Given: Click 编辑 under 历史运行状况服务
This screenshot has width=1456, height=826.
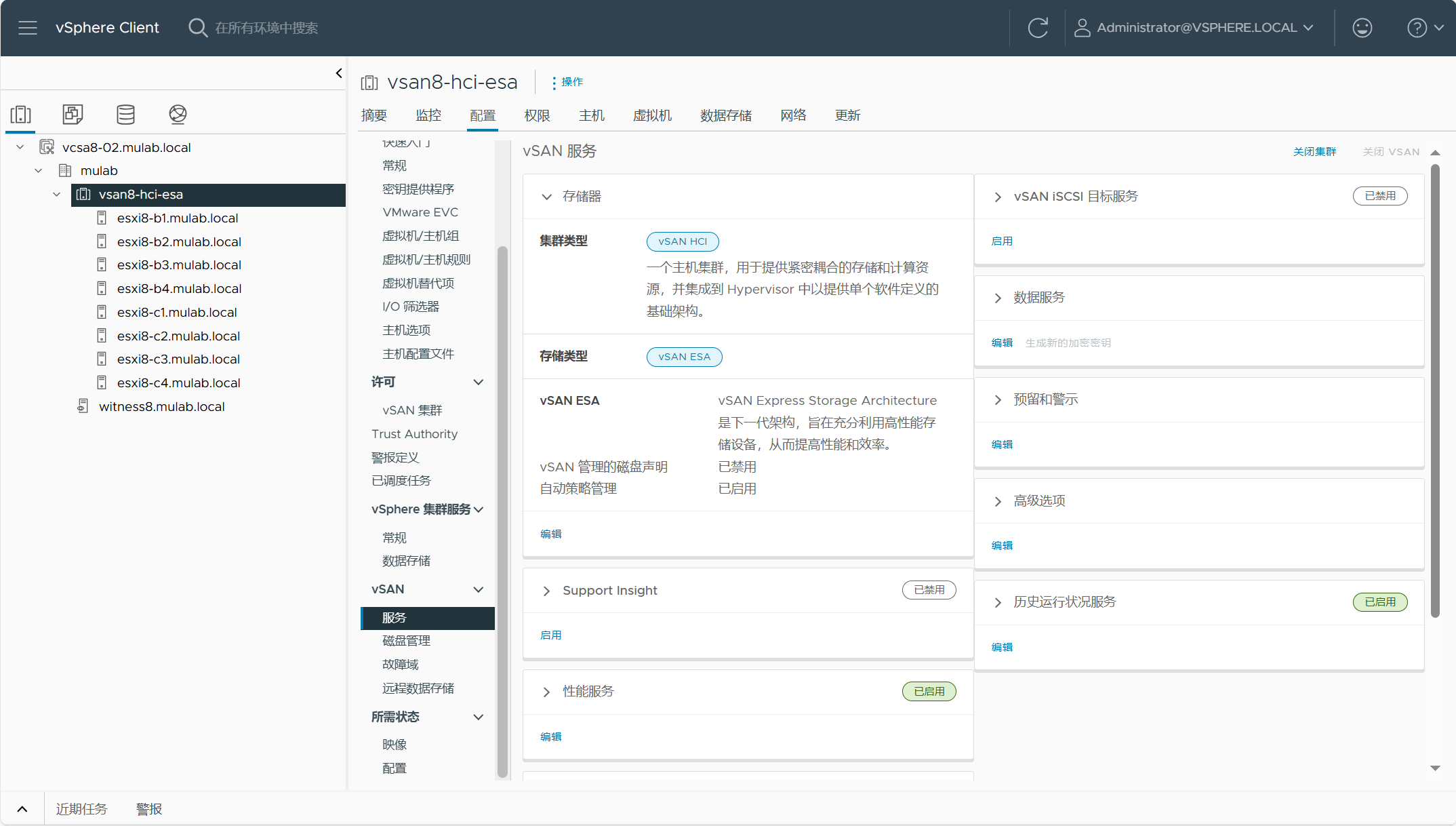Looking at the screenshot, I should click(x=1002, y=648).
